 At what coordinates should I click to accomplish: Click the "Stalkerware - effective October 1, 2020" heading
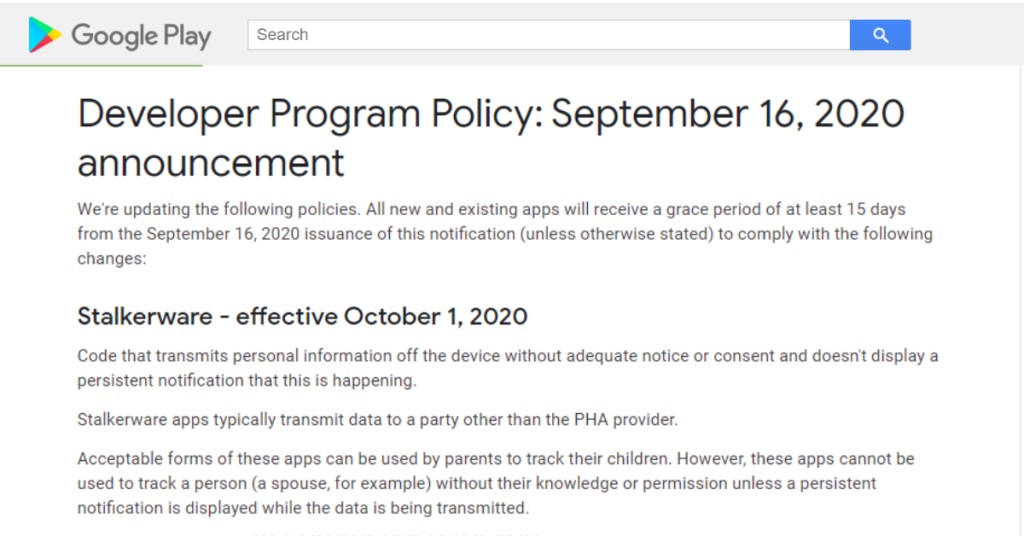pos(302,317)
